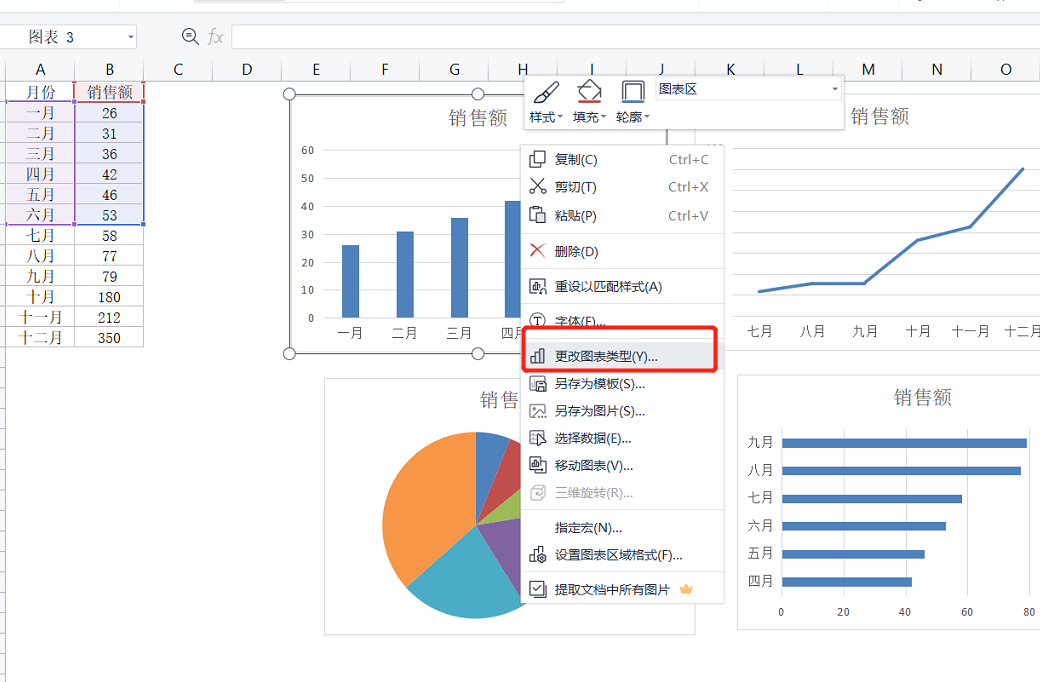Select 另存为模板(S) menu entry
This screenshot has width=1040, height=682.
[x=622, y=384]
